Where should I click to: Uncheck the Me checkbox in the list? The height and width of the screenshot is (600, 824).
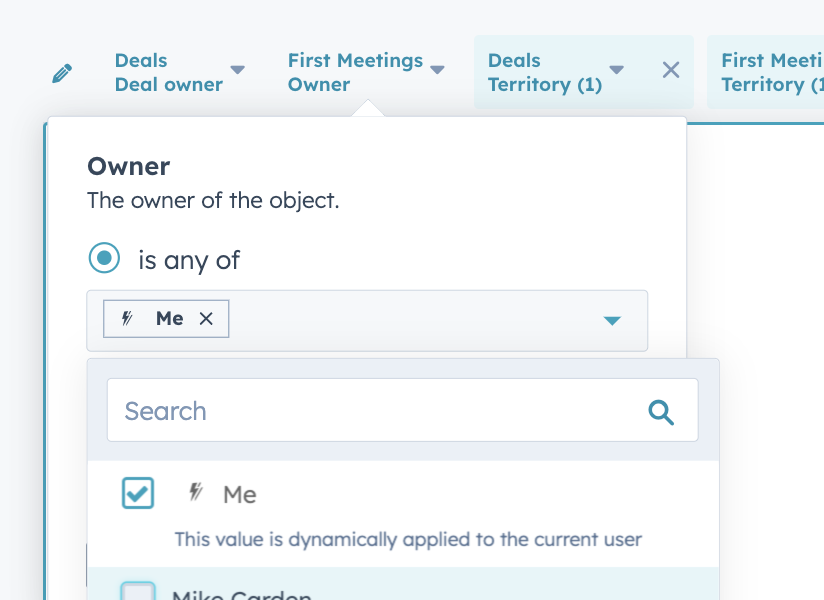[x=137, y=493]
